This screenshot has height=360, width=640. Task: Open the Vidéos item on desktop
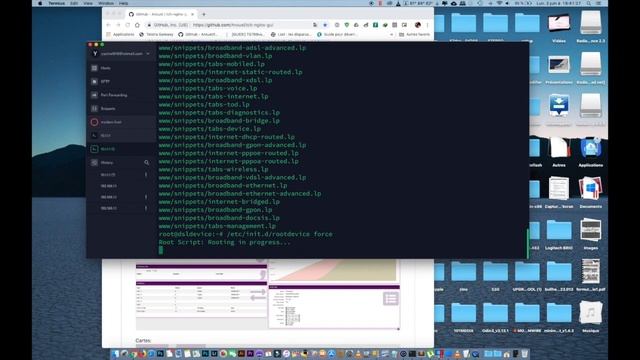(559, 27)
